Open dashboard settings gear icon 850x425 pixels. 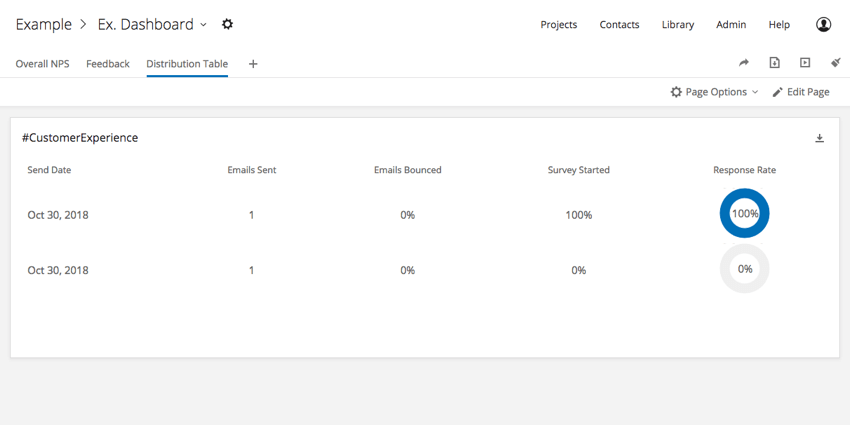(x=228, y=24)
